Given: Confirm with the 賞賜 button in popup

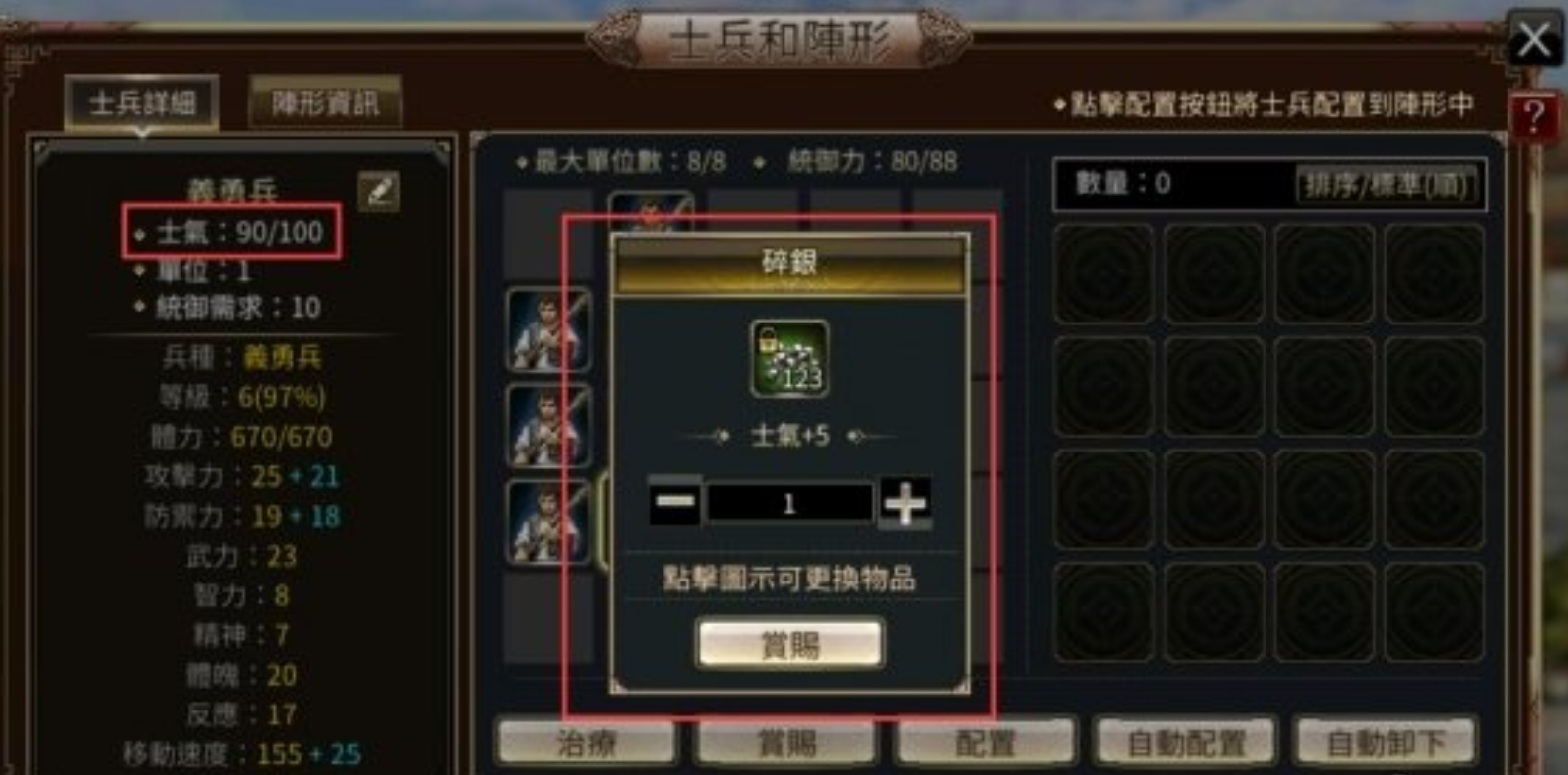Looking at the screenshot, I should click(x=789, y=645).
